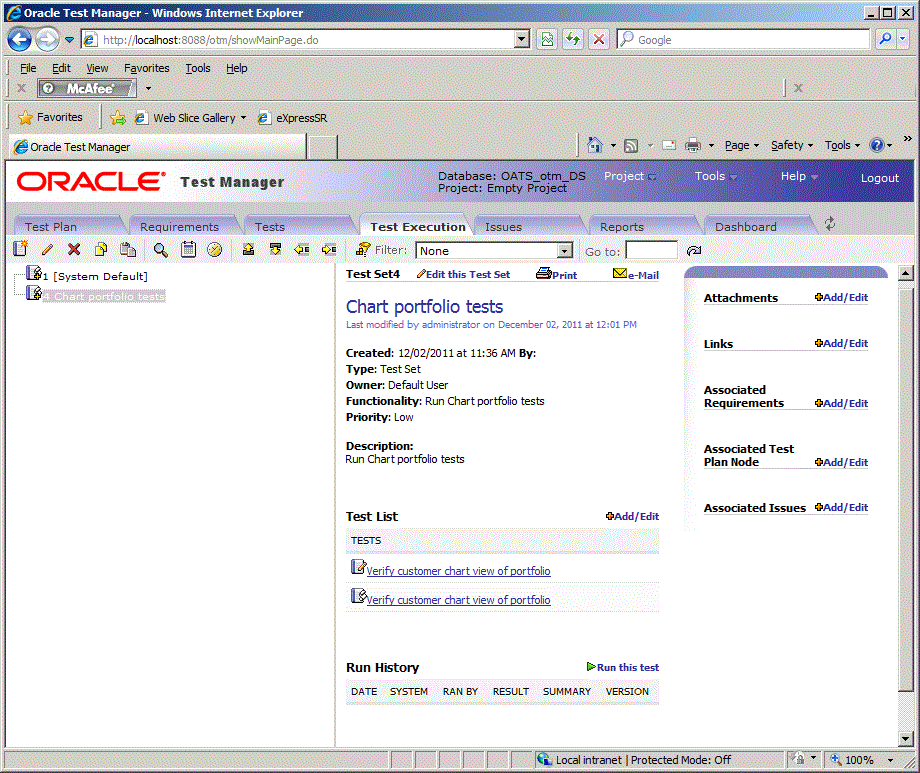
Task: Click the browser Forward arrow button
Action: [x=47, y=40]
